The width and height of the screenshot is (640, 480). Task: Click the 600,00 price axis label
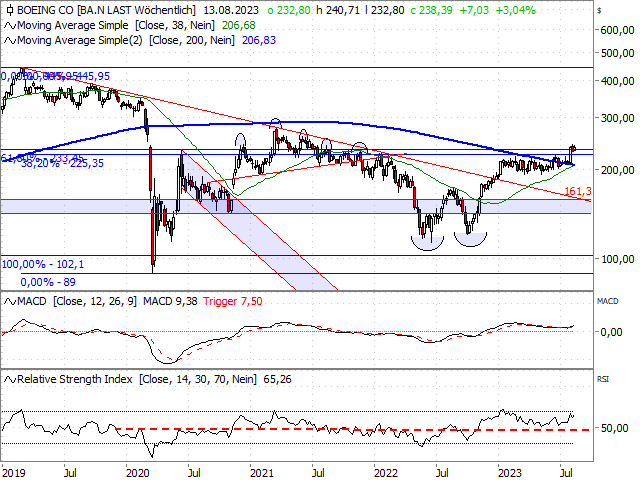[x=618, y=31]
